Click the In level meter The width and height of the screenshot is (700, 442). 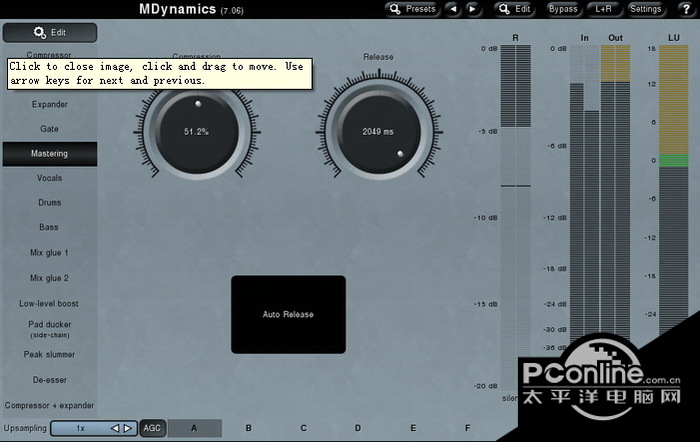[585, 192]
